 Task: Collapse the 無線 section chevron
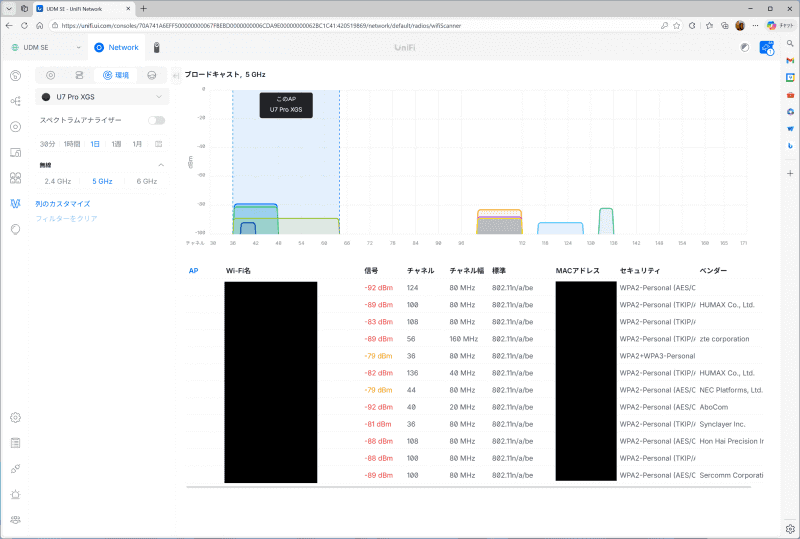coord(161,165)
